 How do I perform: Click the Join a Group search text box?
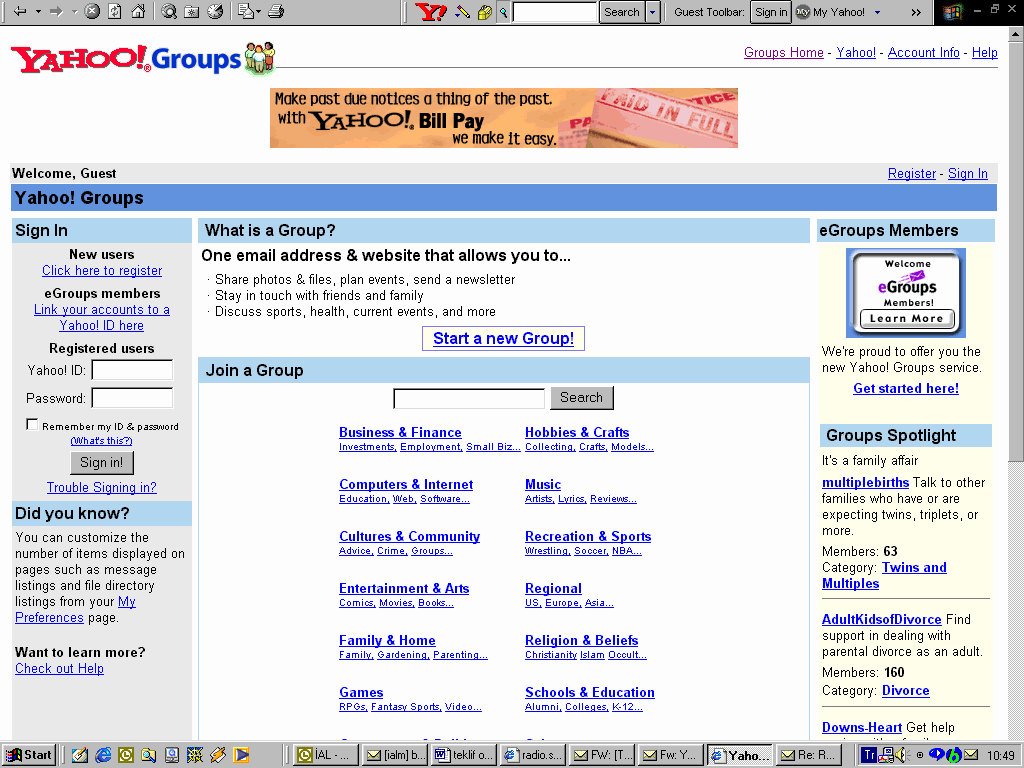pyautogui.click(x=469, y=398)
